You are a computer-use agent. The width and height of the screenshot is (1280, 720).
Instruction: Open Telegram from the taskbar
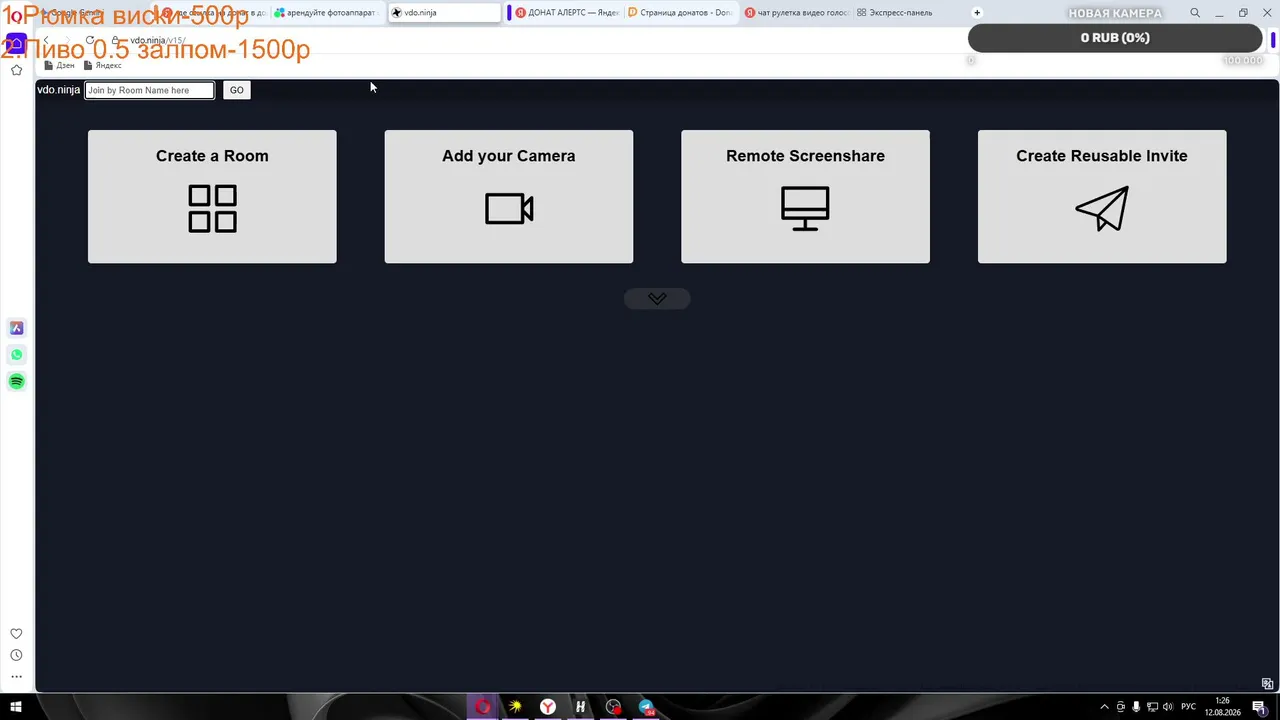tap(646, 707)
